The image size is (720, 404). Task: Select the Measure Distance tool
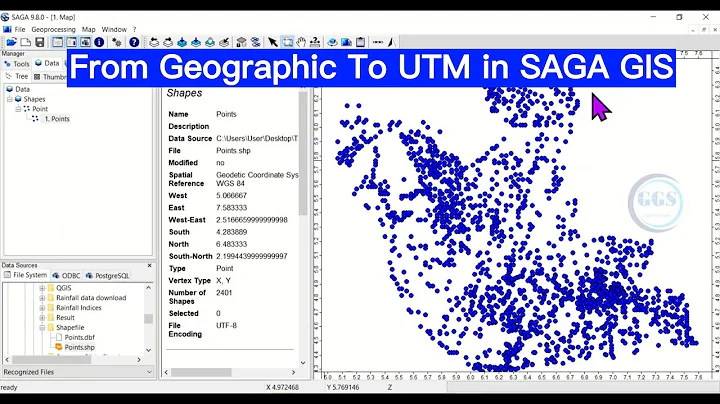(x=315, y=42)
